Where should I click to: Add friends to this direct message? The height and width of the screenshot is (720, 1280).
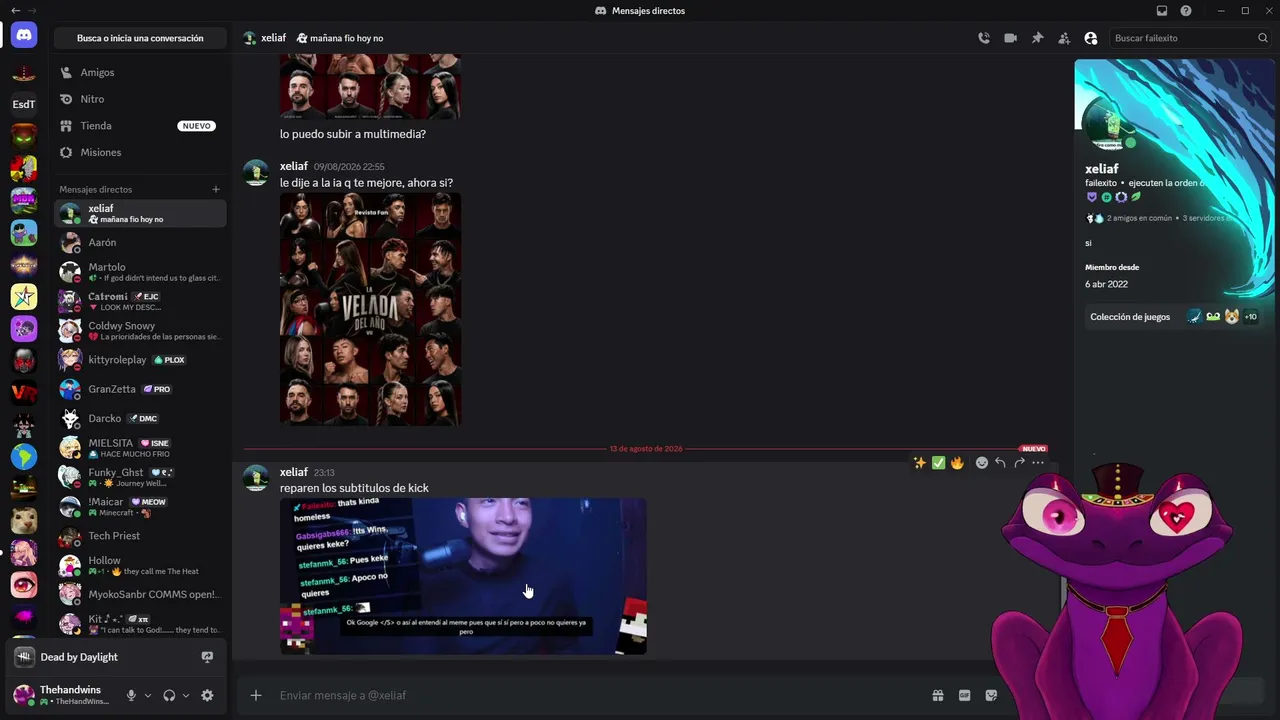(1064, 38)
